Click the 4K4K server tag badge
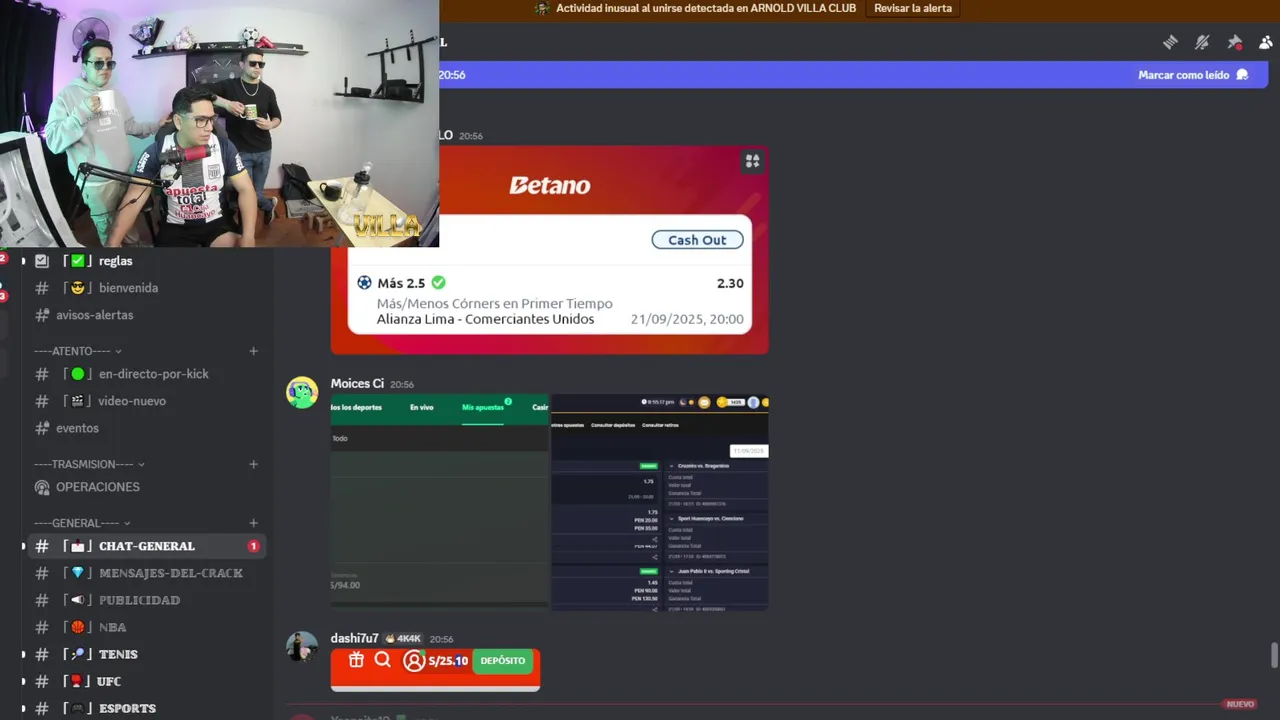The image size is (1280, 720). (403, 638)
